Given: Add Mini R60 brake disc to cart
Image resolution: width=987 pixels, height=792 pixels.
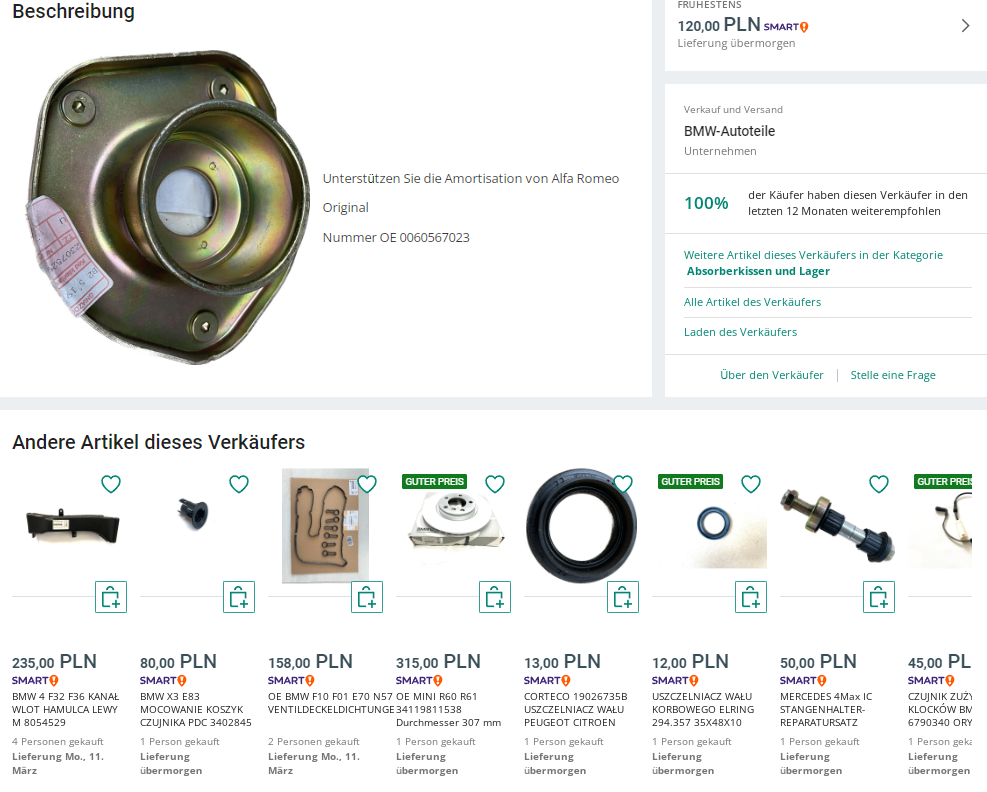Looking at the screenshot, I should 495,597.
